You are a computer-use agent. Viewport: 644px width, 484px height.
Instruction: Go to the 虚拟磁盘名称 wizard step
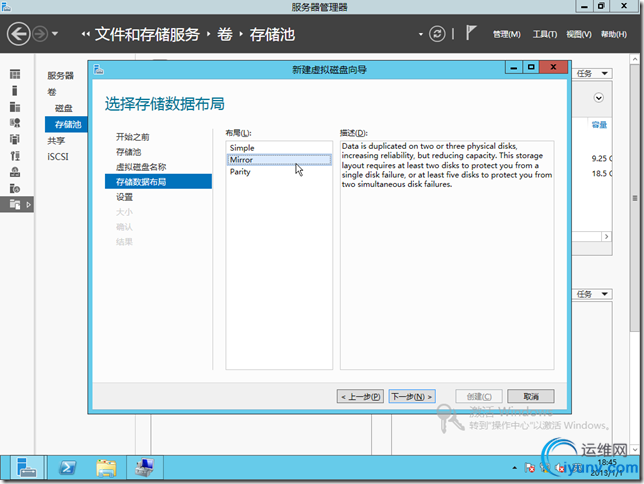(141, 167)
